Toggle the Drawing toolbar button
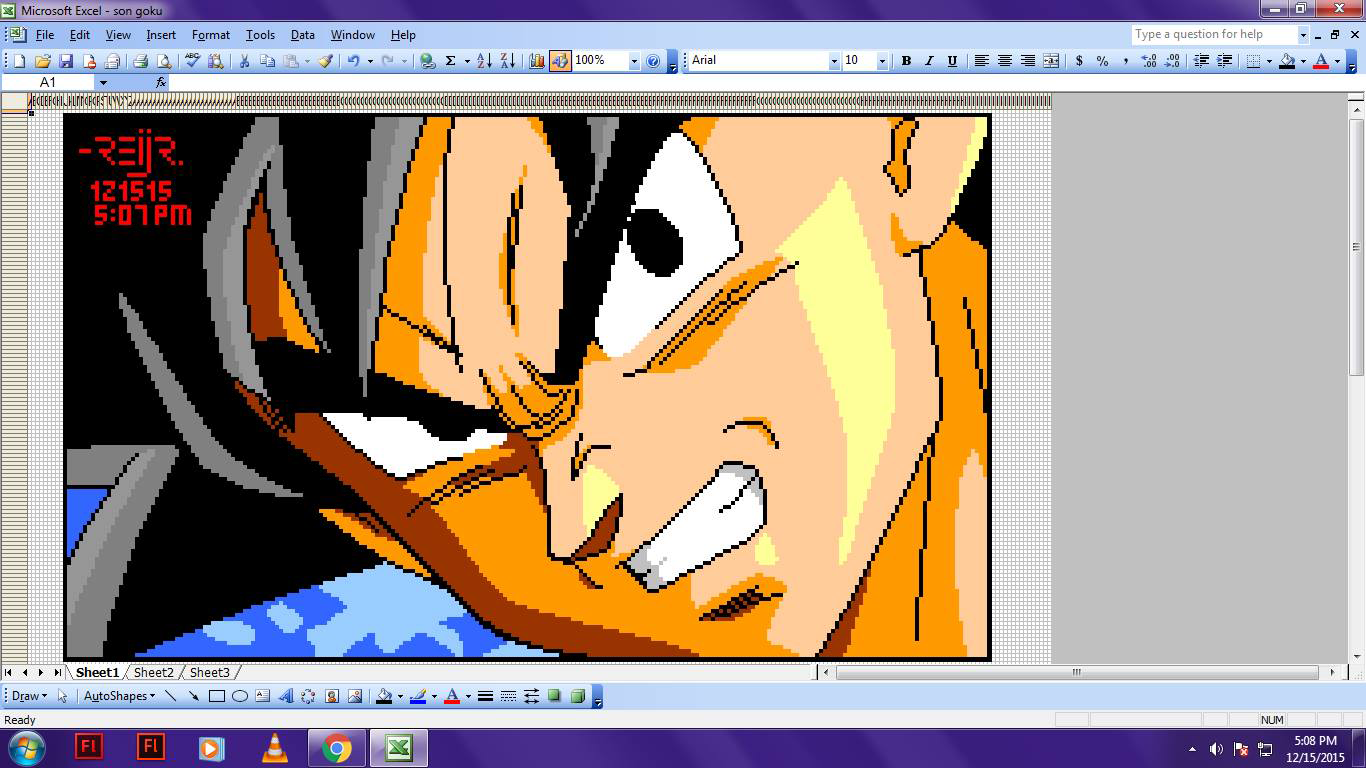Viewport: 1366px width, 768px height. click(x=560, y=61)
